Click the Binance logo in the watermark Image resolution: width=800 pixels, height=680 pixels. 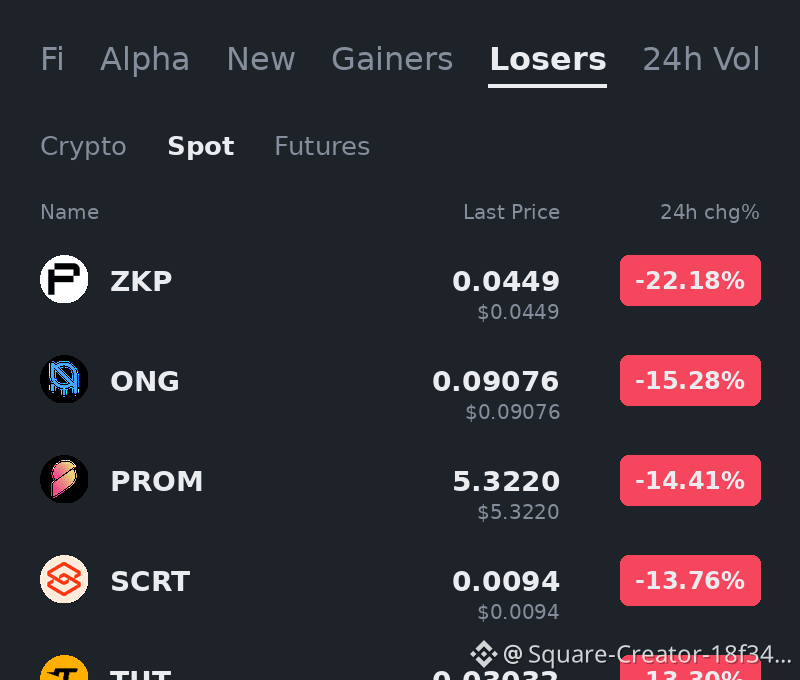(x=484, y=654)
